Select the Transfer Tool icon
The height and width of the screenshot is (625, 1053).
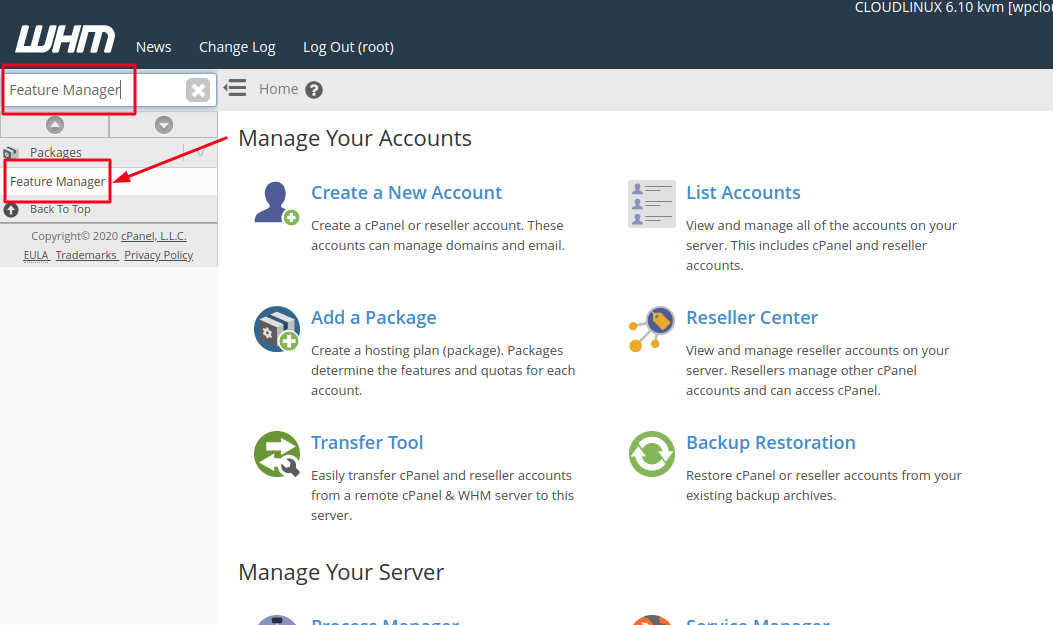click(x=276, y=453)
